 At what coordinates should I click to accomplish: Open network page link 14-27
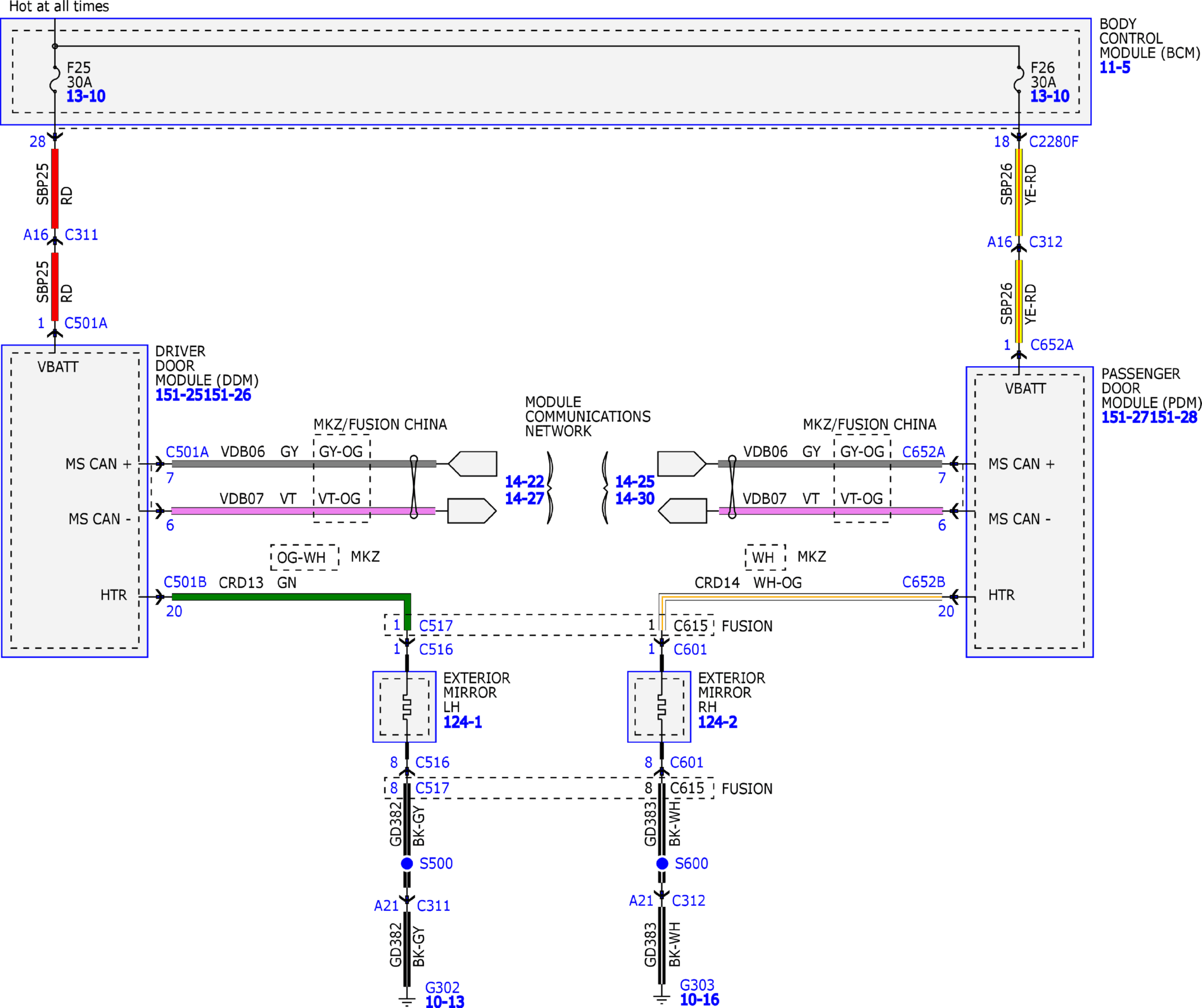pos(524,498)
